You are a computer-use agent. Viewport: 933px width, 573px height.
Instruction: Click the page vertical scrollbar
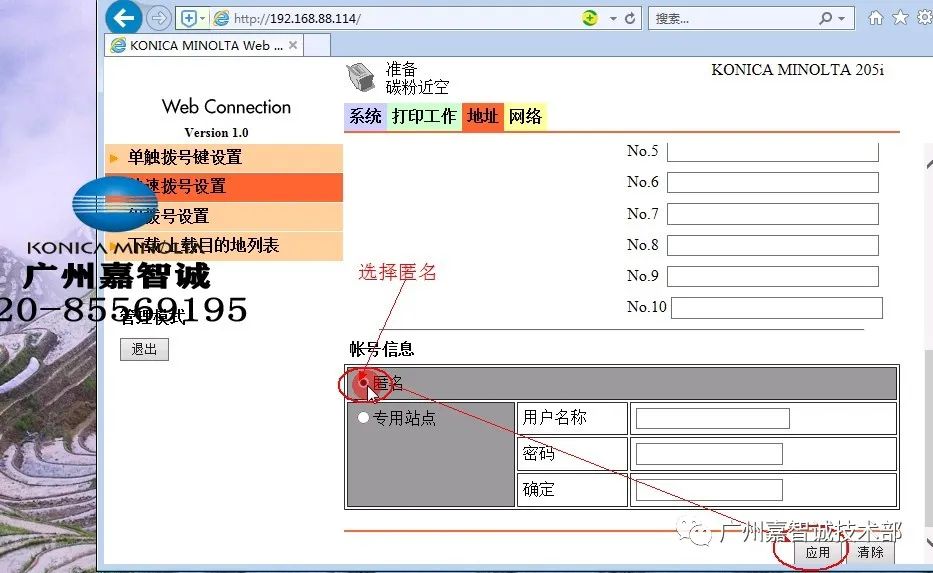[929, 351]
